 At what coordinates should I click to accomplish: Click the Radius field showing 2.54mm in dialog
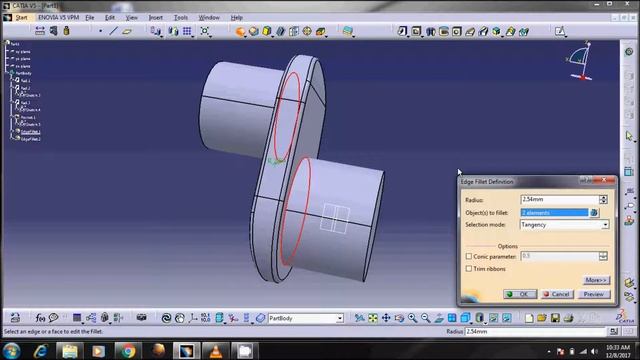click(x=560, y=199)
